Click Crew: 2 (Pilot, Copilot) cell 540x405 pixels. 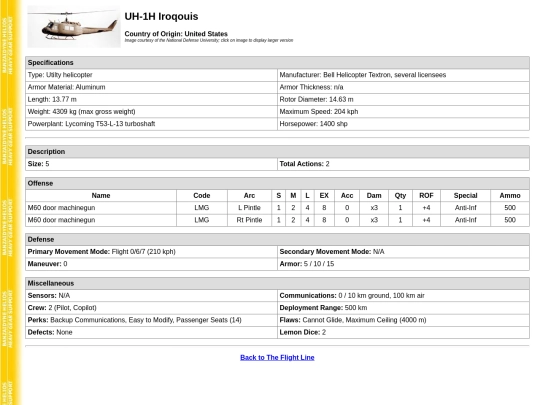(151, 308)
